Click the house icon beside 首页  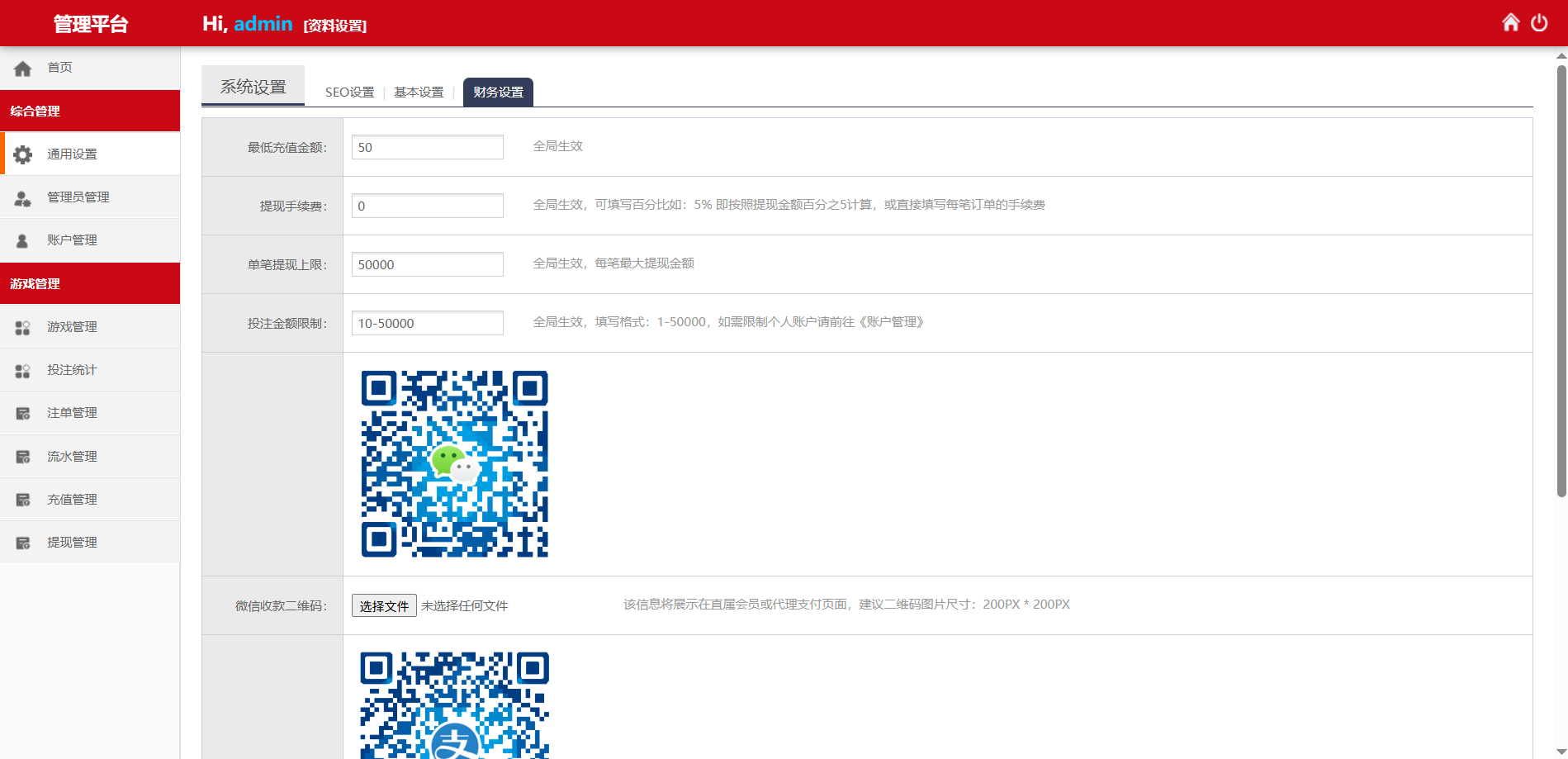coord(23,69)
